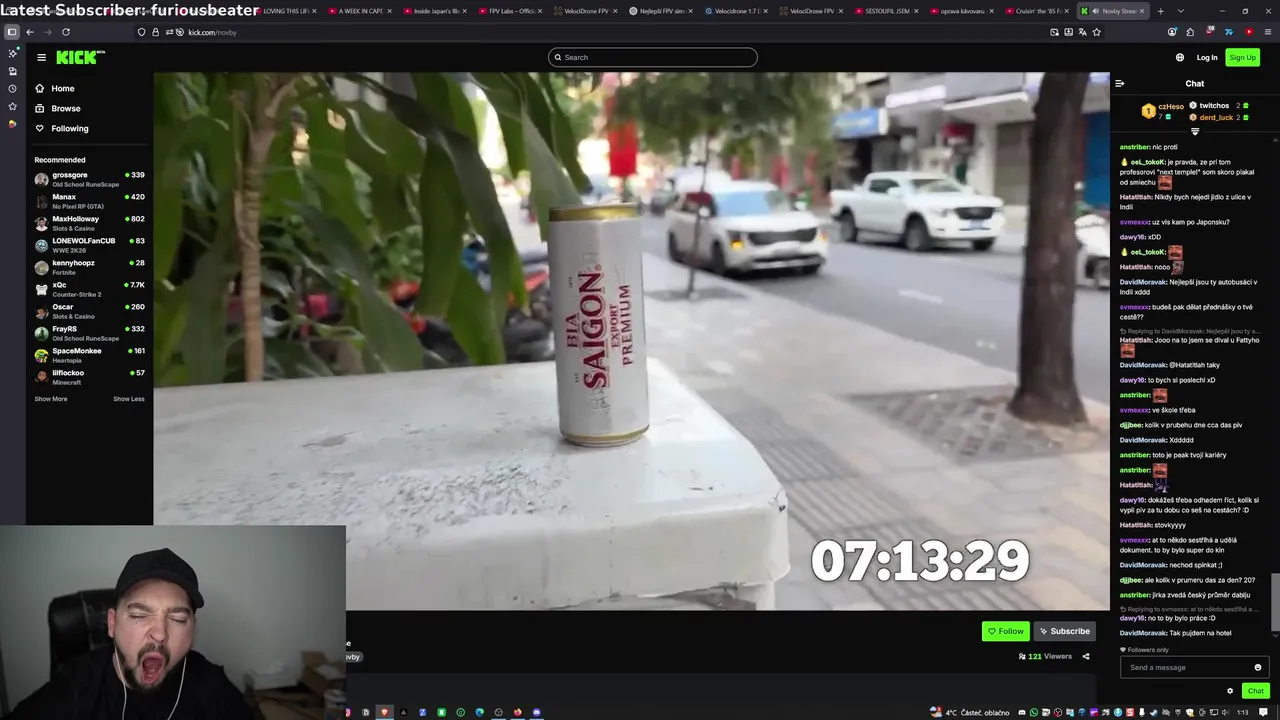Click browser back arrow
The height and width of the screenshot is (720, 1280).
click(30, 32)
